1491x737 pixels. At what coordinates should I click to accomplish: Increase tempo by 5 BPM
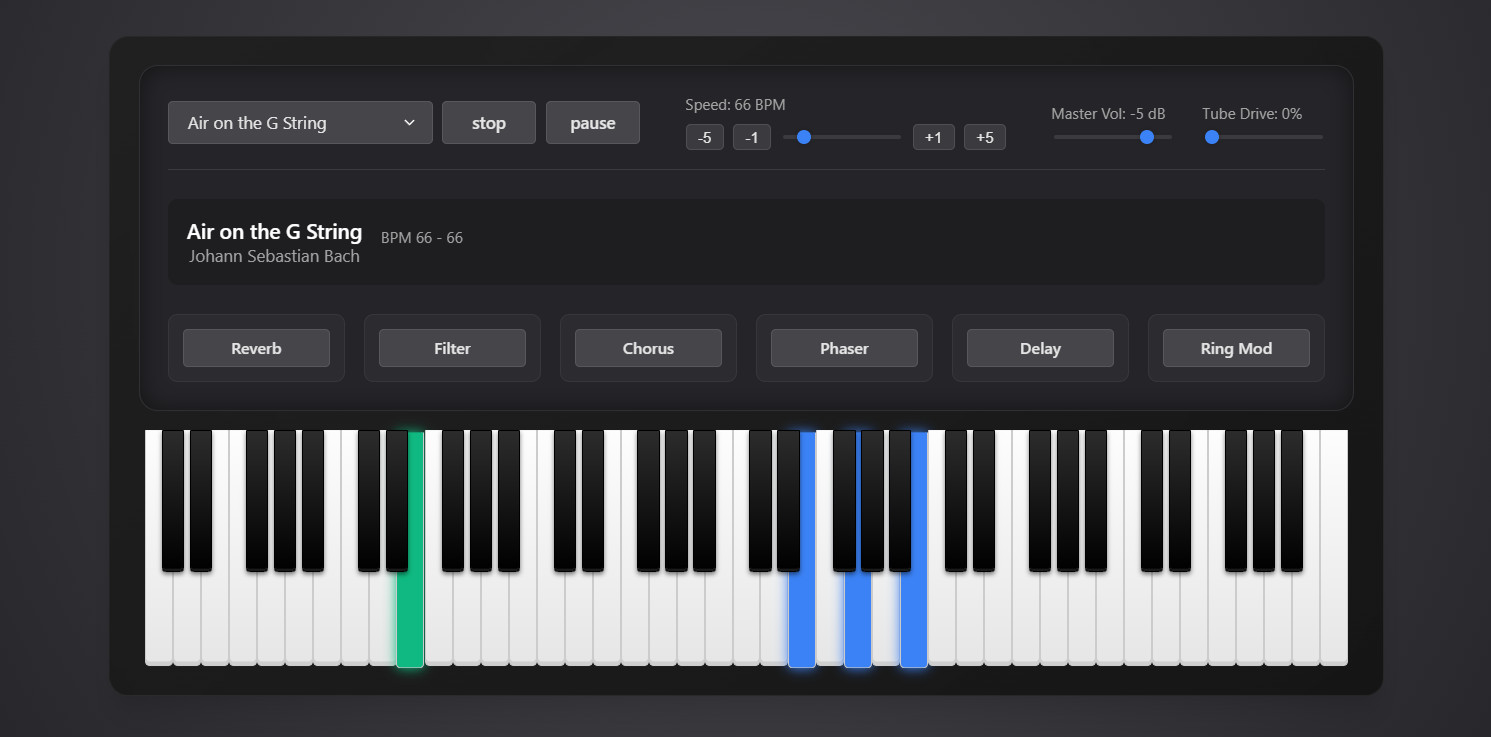pos(985,137)
